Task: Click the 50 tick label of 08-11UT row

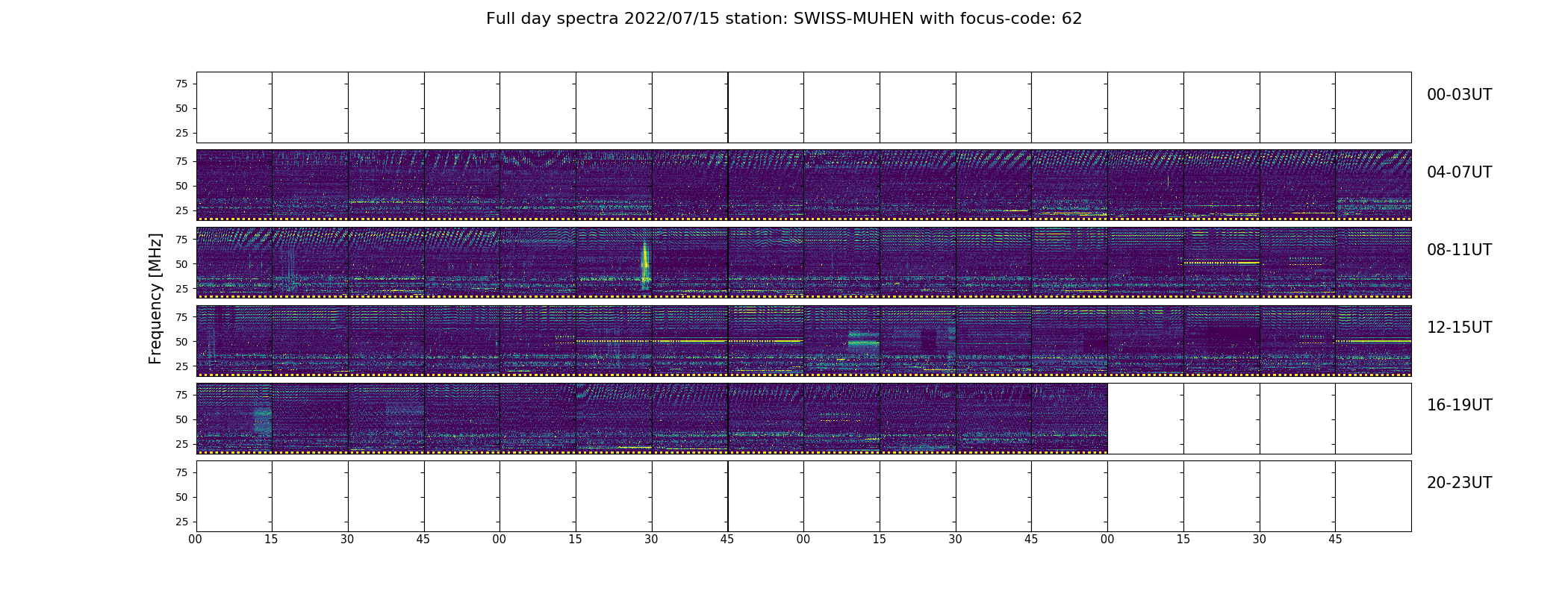Action: (x=181, y=263)
